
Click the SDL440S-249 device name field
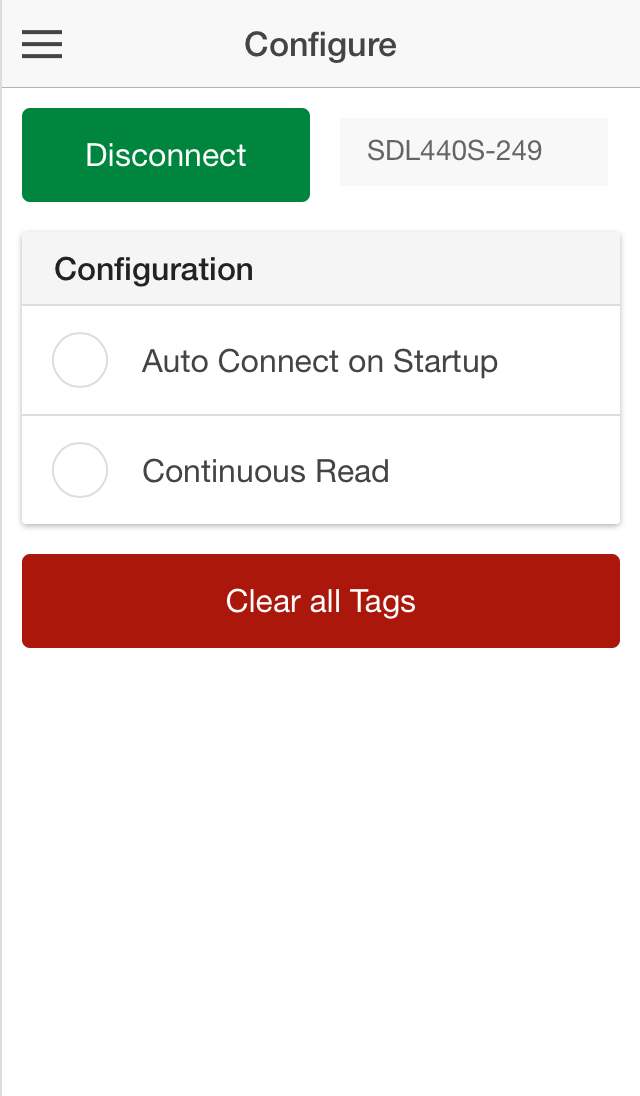pyautogui.click(x=473, y=152)
